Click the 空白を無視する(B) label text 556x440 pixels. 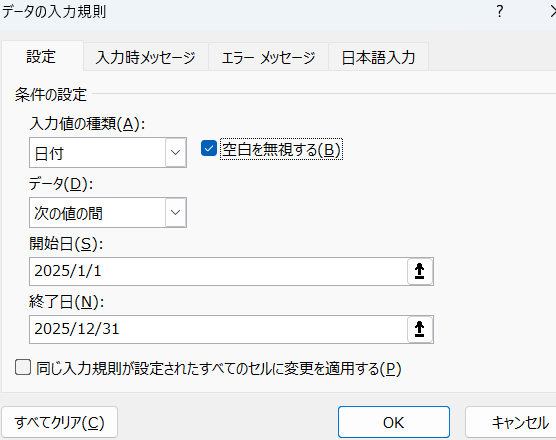(281, 149)
